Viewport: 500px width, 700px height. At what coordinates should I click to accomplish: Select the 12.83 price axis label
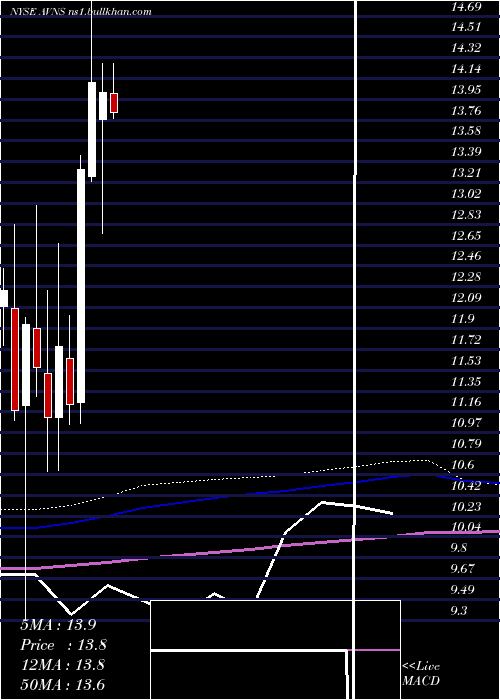click(466, 215)
